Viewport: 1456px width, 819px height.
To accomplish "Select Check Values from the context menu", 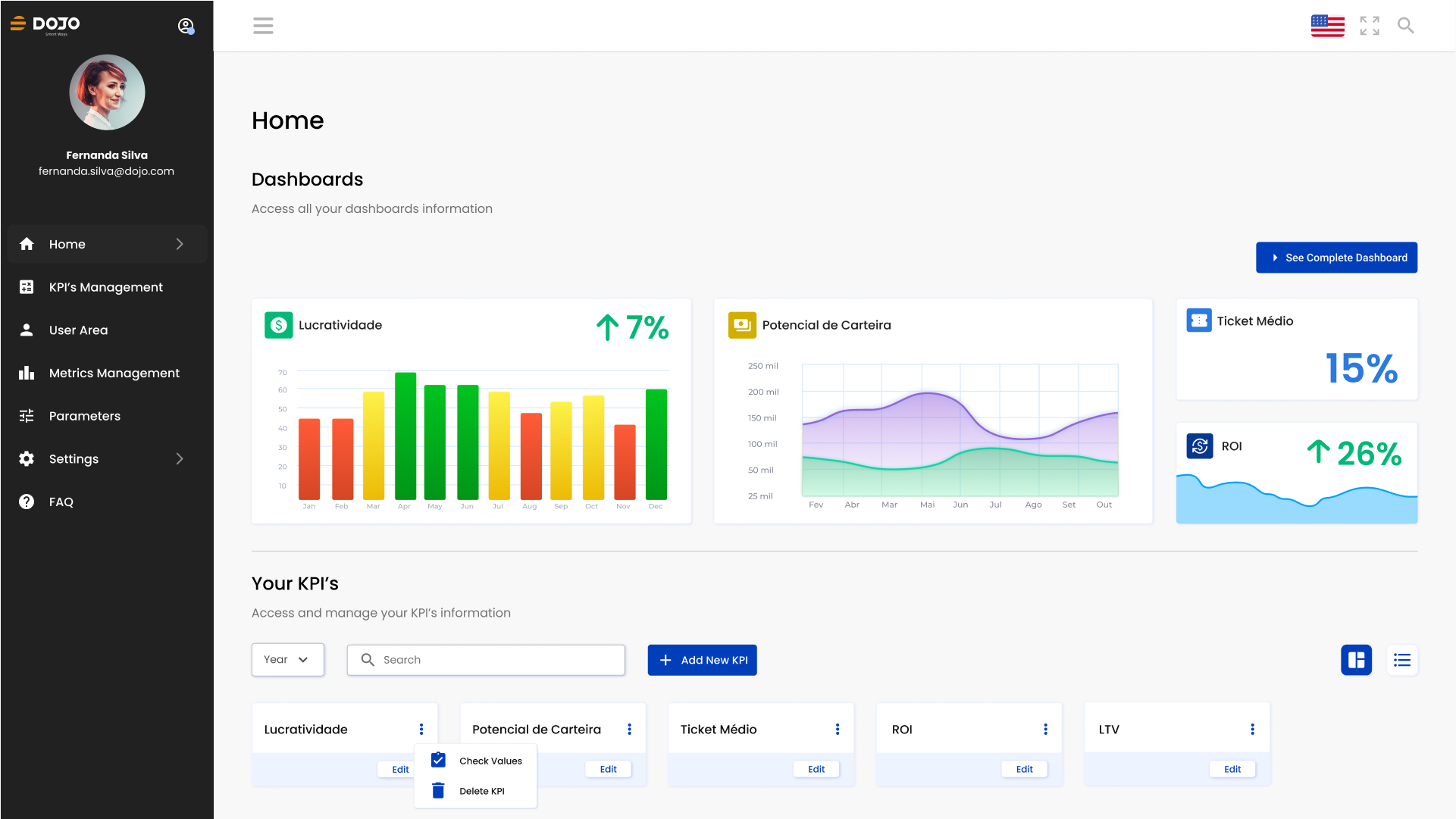I will click(476, 761).
